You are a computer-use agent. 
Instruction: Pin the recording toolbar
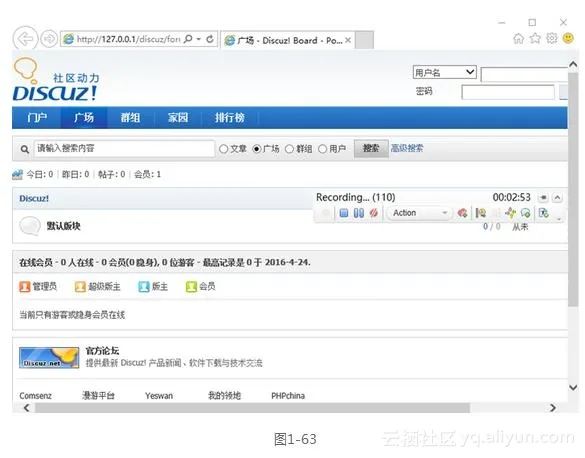point(544,197)
